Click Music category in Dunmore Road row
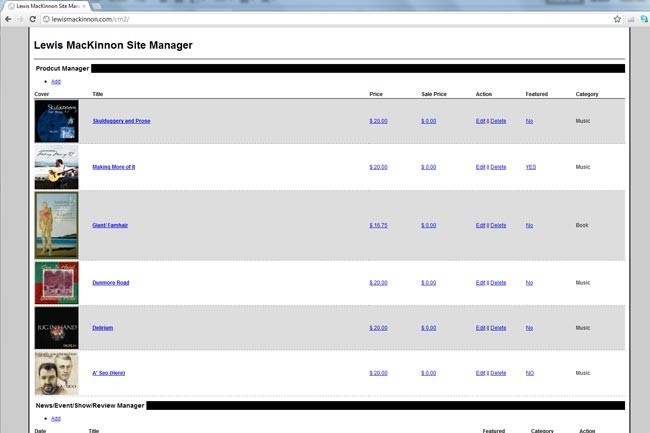Image resolution: width=650 pixels, height=433 pixels. (583, 283)
